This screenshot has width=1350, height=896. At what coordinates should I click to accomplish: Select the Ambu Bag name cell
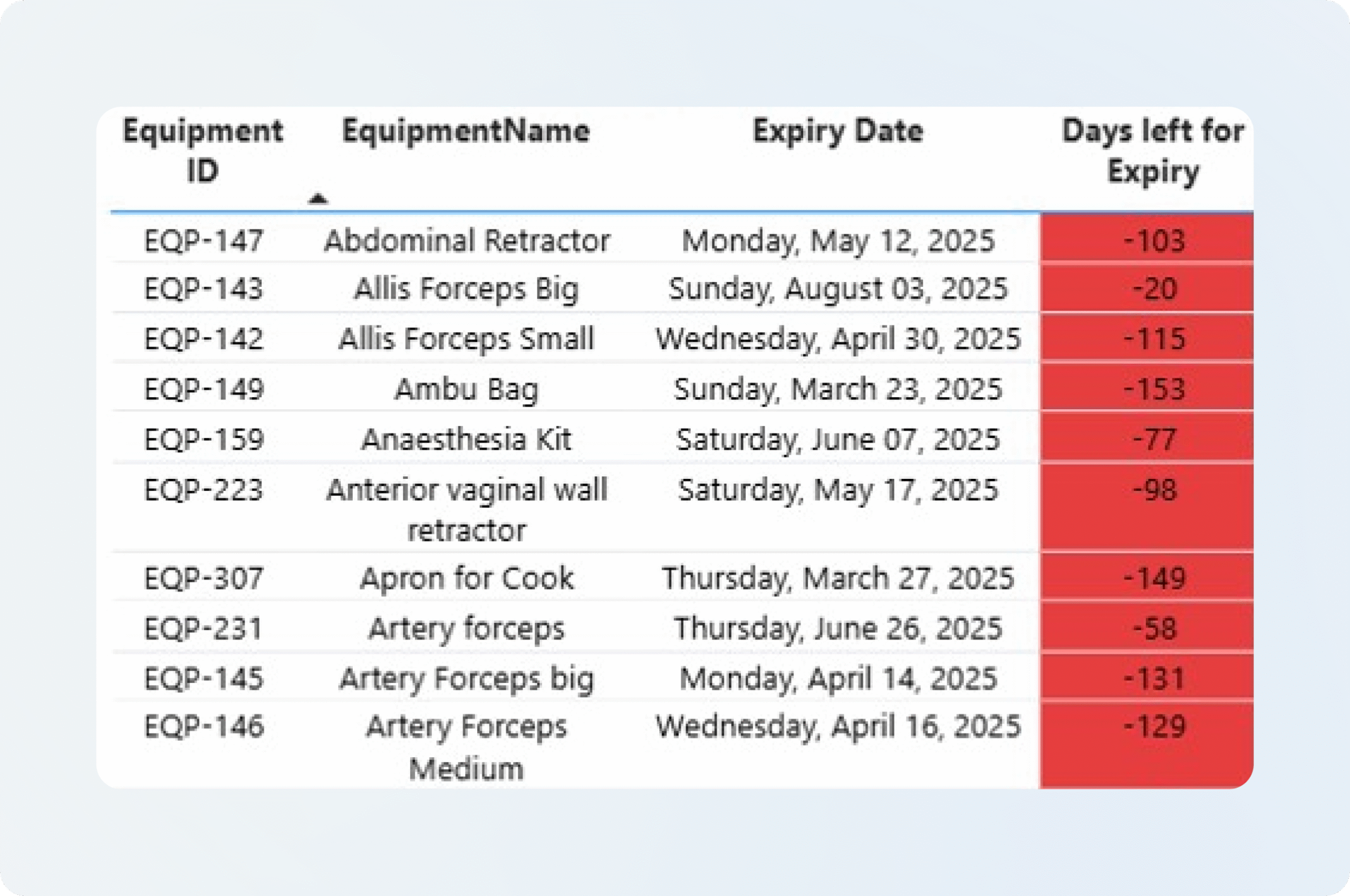[466, 390]
